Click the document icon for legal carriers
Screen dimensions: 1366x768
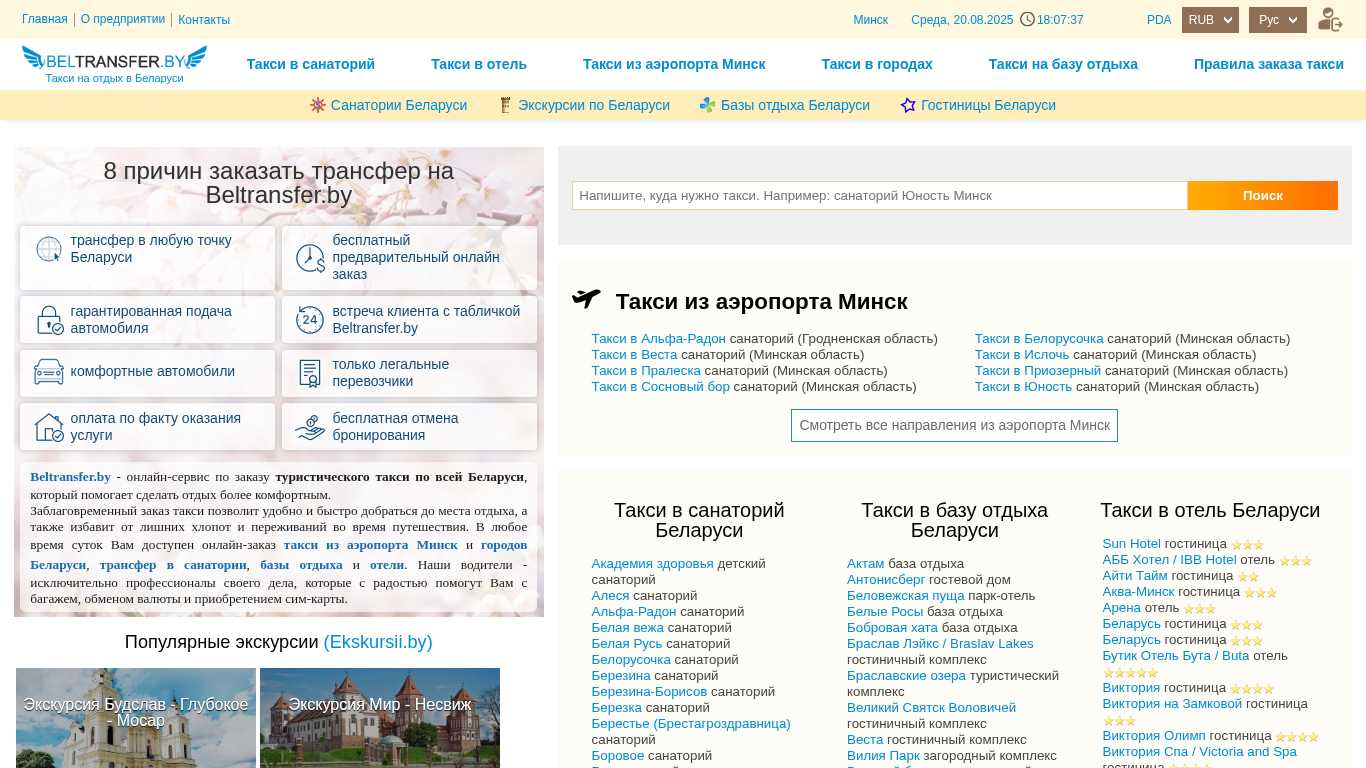(x=310, y=374)
